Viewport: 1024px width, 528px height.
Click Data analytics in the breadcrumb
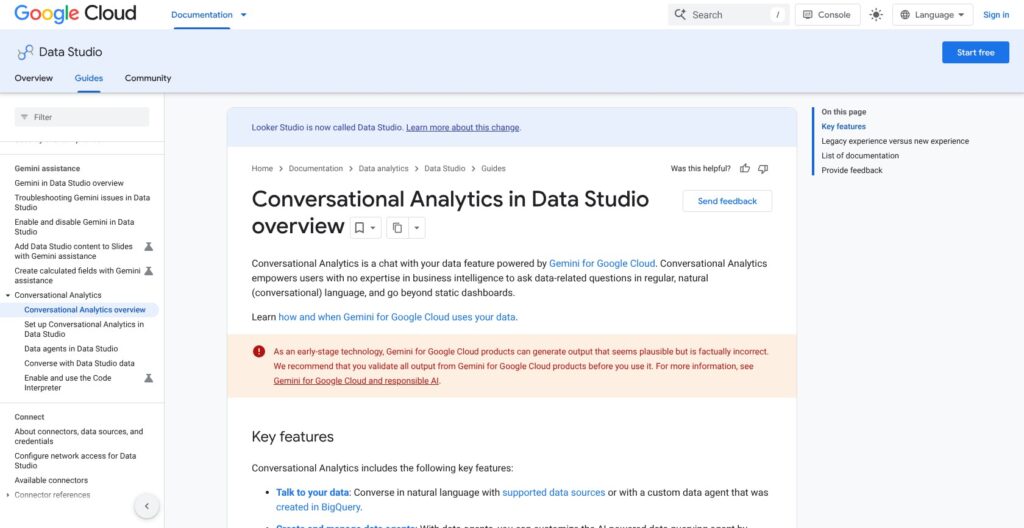(383, 169)
